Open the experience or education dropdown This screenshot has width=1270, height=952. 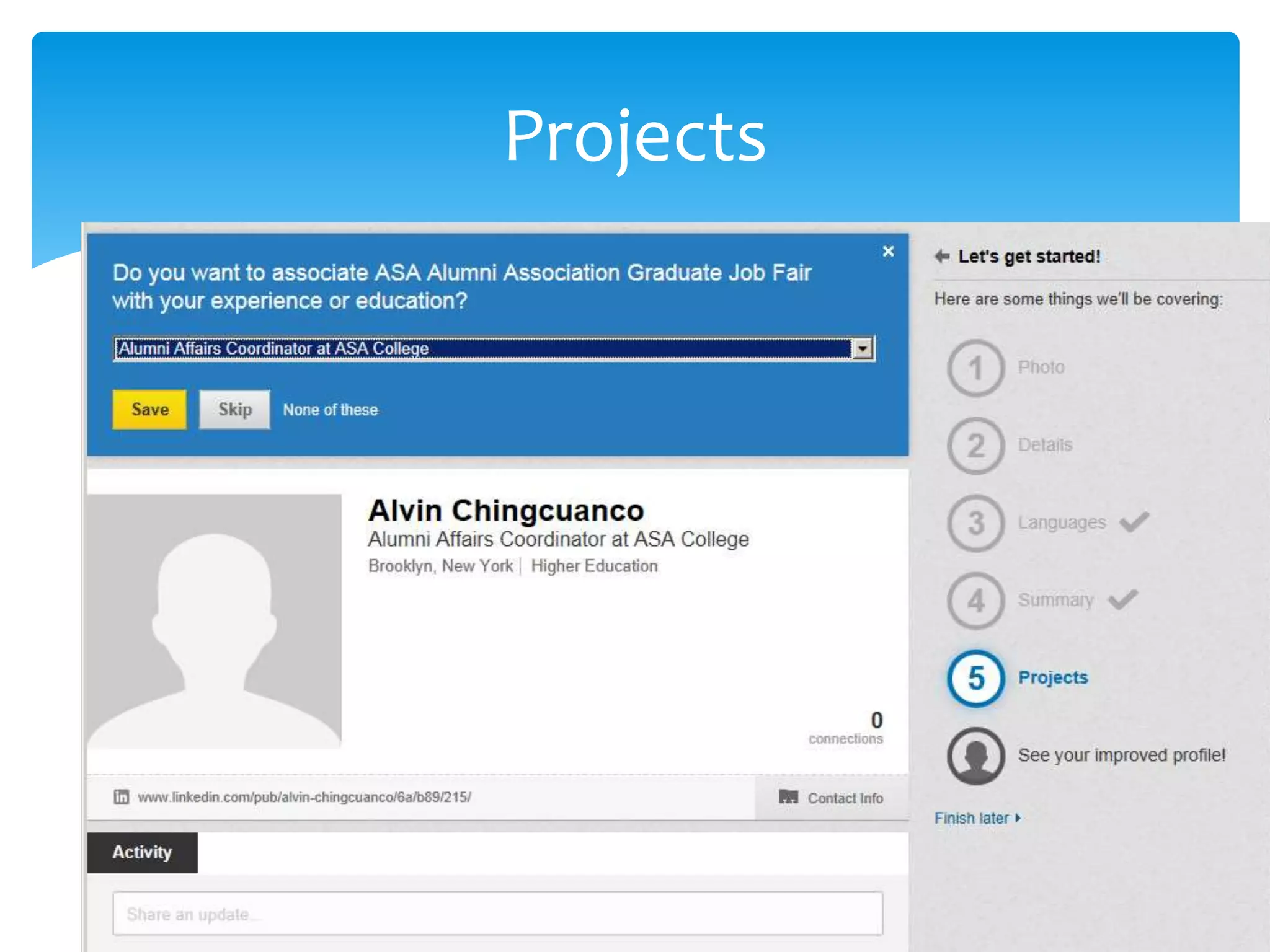[x=494, y=348]
